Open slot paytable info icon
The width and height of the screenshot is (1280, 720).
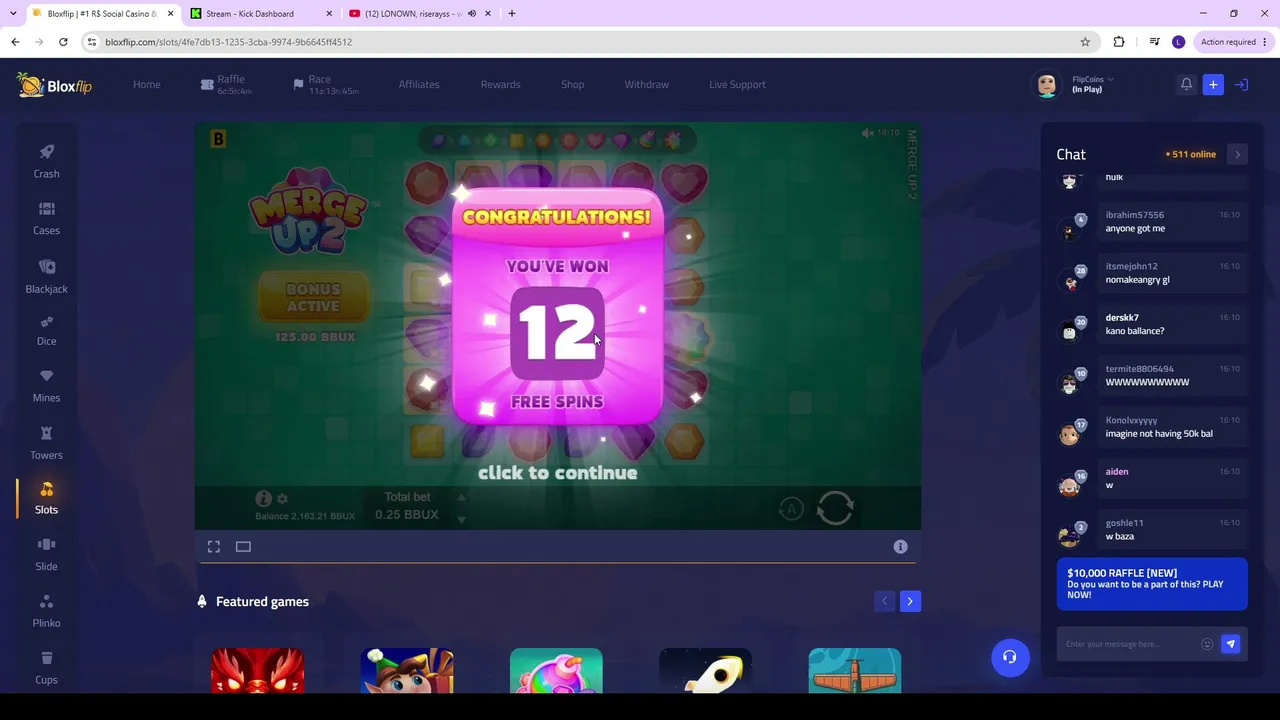tap(264, 498)
